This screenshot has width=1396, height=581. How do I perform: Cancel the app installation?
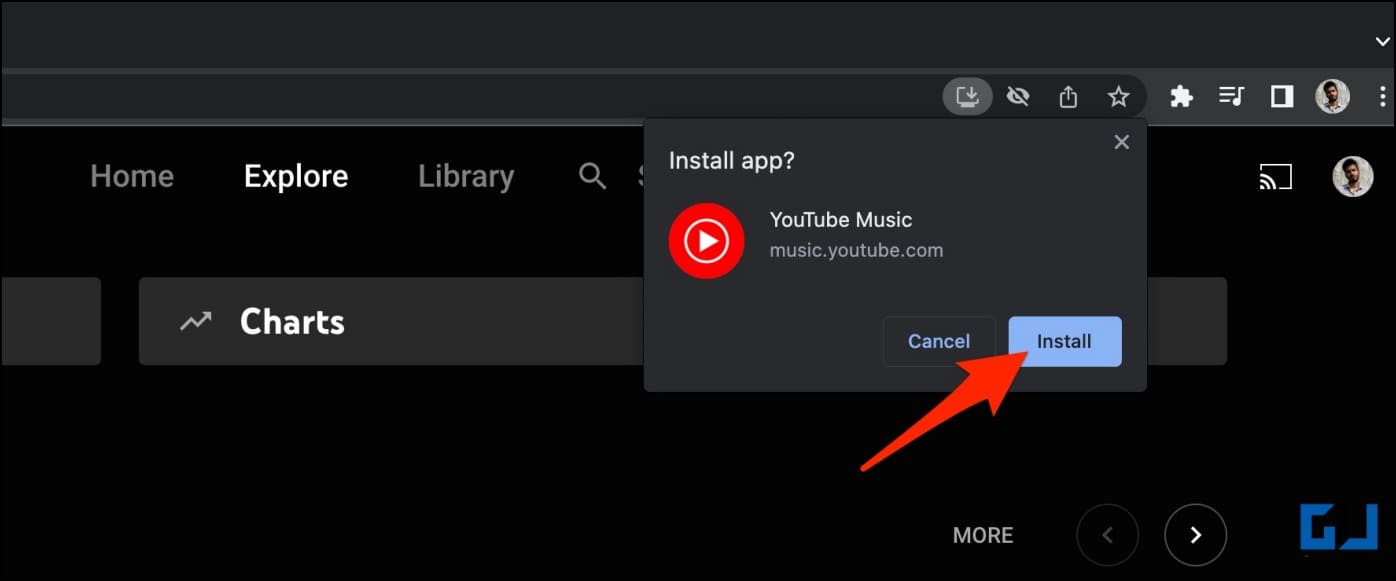[x=939, y=341]
